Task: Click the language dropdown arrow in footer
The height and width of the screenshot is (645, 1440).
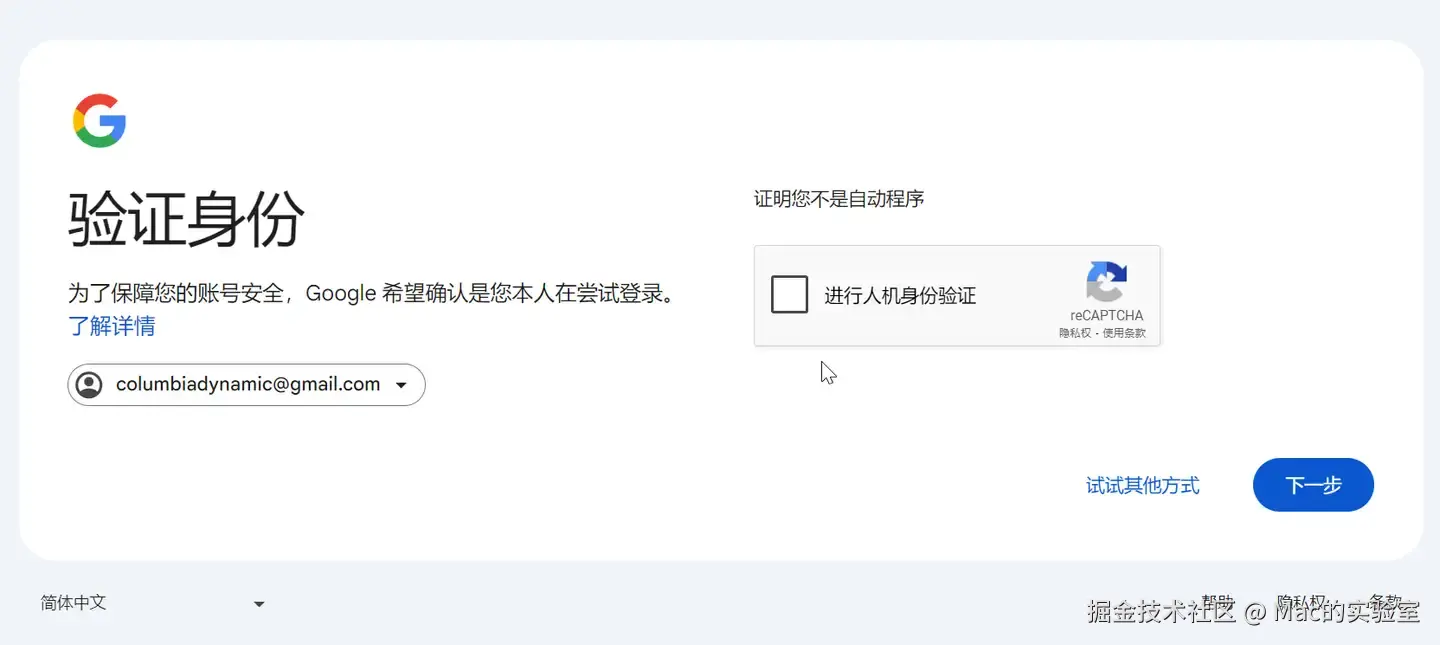Action: tap(259, 604)
